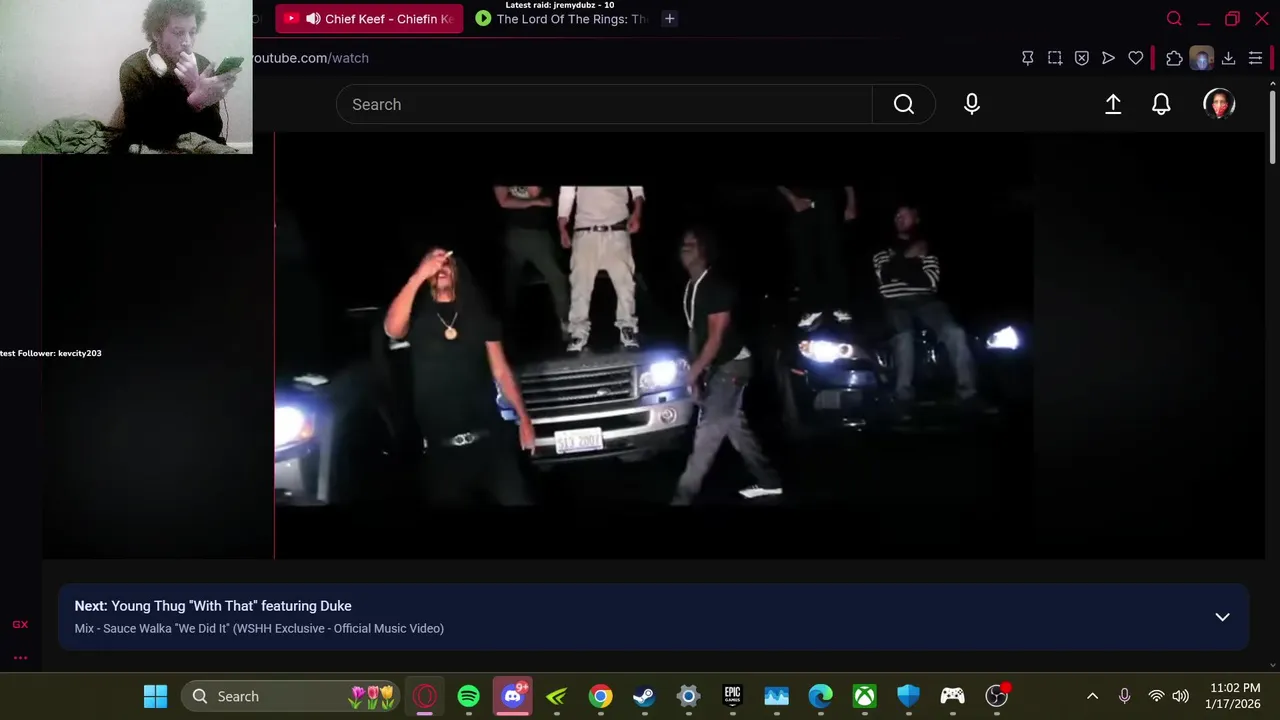Click the system tray microphone icon
Viewport: 1280px width, 720px height.
pos(1124,696)
